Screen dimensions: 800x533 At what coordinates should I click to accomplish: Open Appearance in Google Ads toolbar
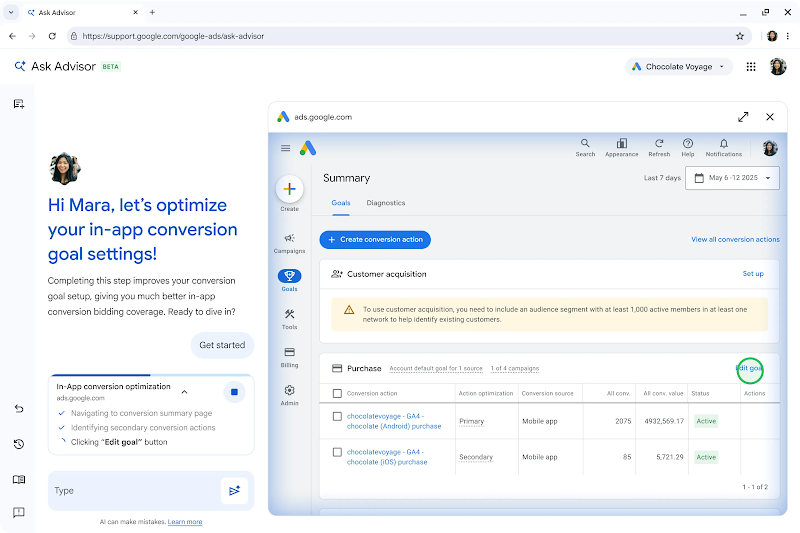[621, 147]
